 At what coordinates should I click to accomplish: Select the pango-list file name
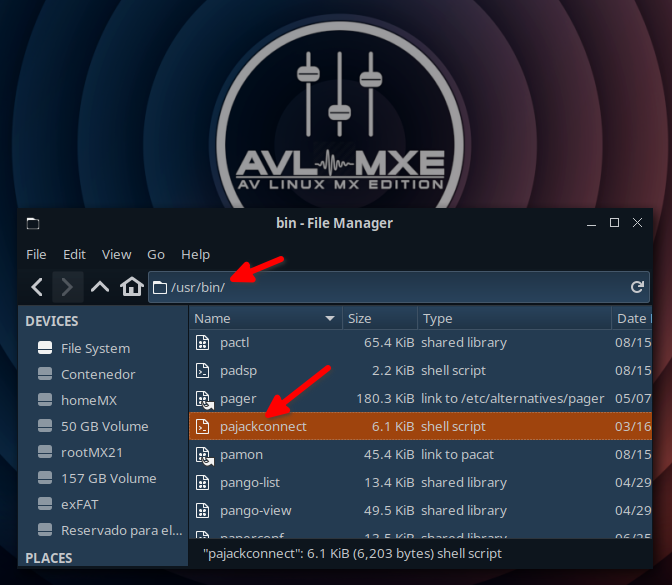click(x=250, y=483)
